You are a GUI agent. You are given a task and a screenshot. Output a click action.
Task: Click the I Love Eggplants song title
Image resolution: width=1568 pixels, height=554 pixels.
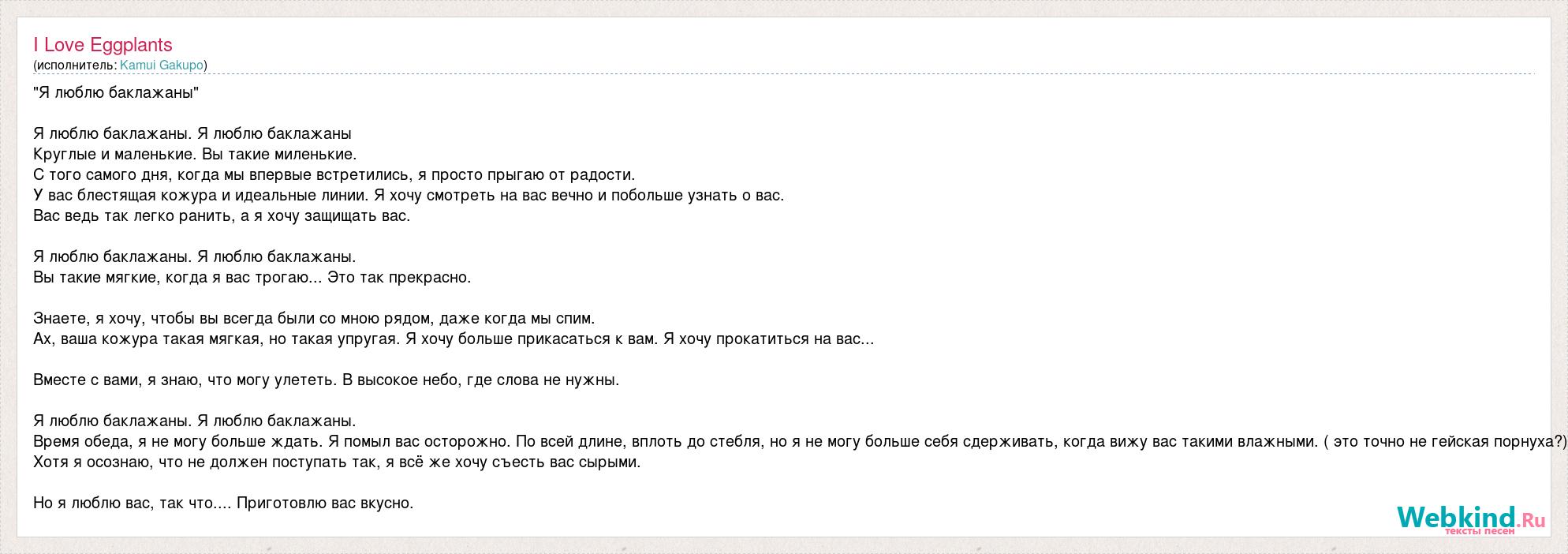(103, 45)
